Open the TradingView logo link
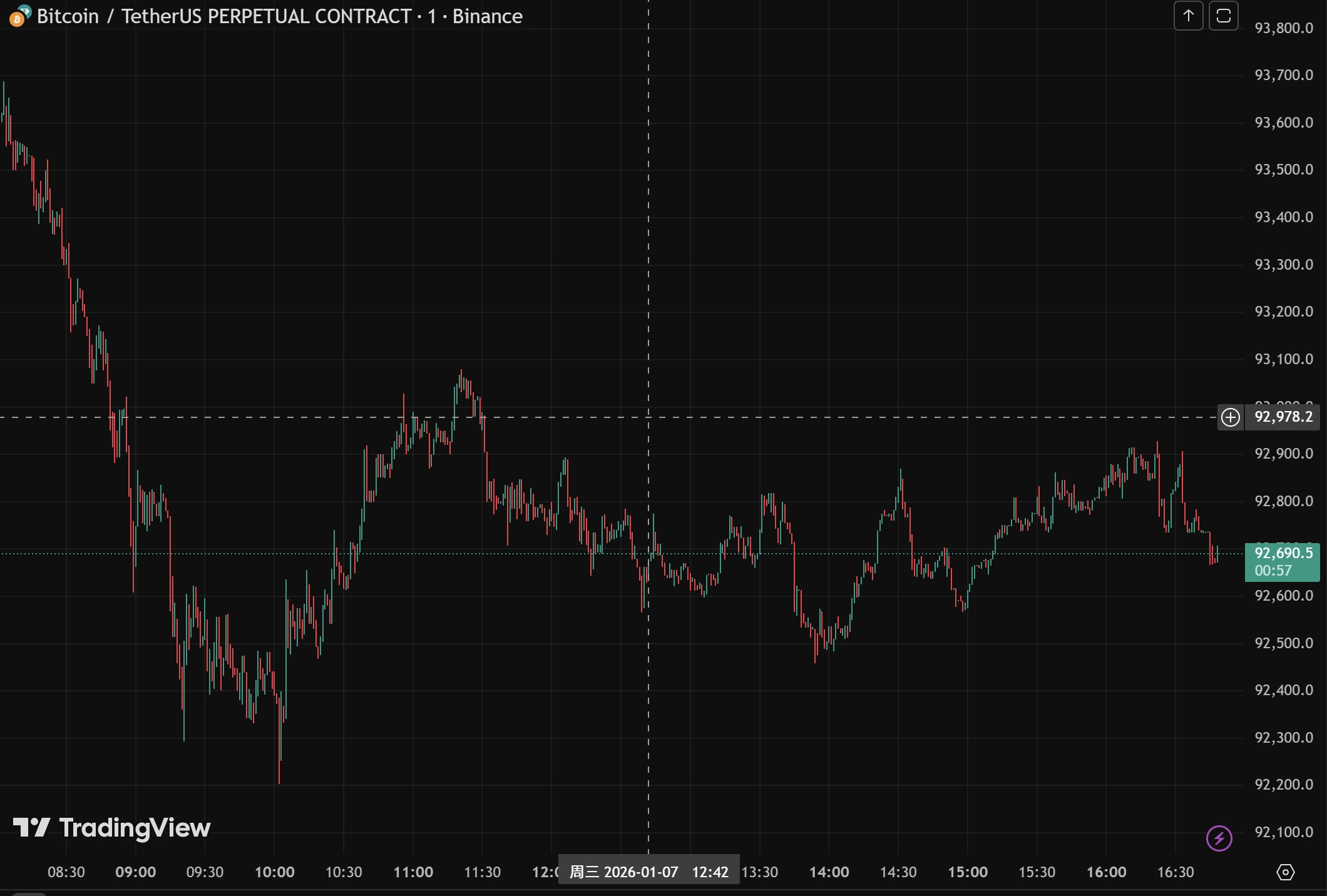This screenshot has height=896, width=1327. click(112, 828)
